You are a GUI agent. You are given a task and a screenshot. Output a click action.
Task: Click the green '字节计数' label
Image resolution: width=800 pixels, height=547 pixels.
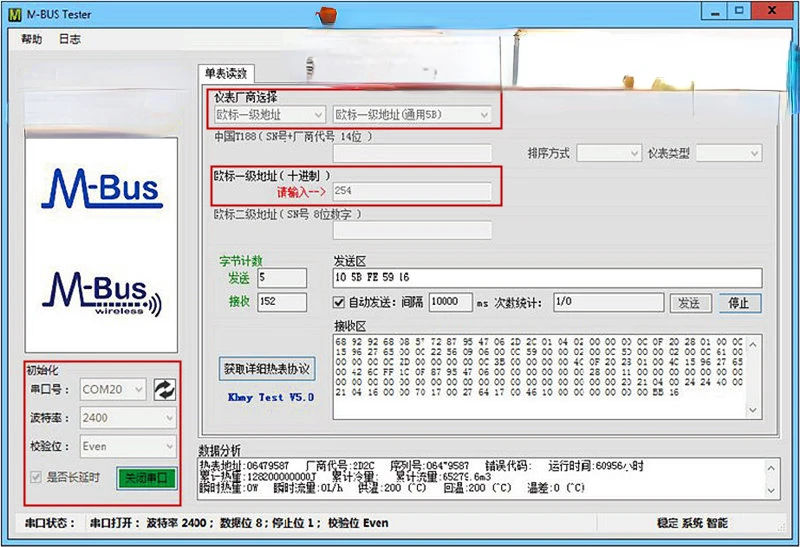[241, 261]
